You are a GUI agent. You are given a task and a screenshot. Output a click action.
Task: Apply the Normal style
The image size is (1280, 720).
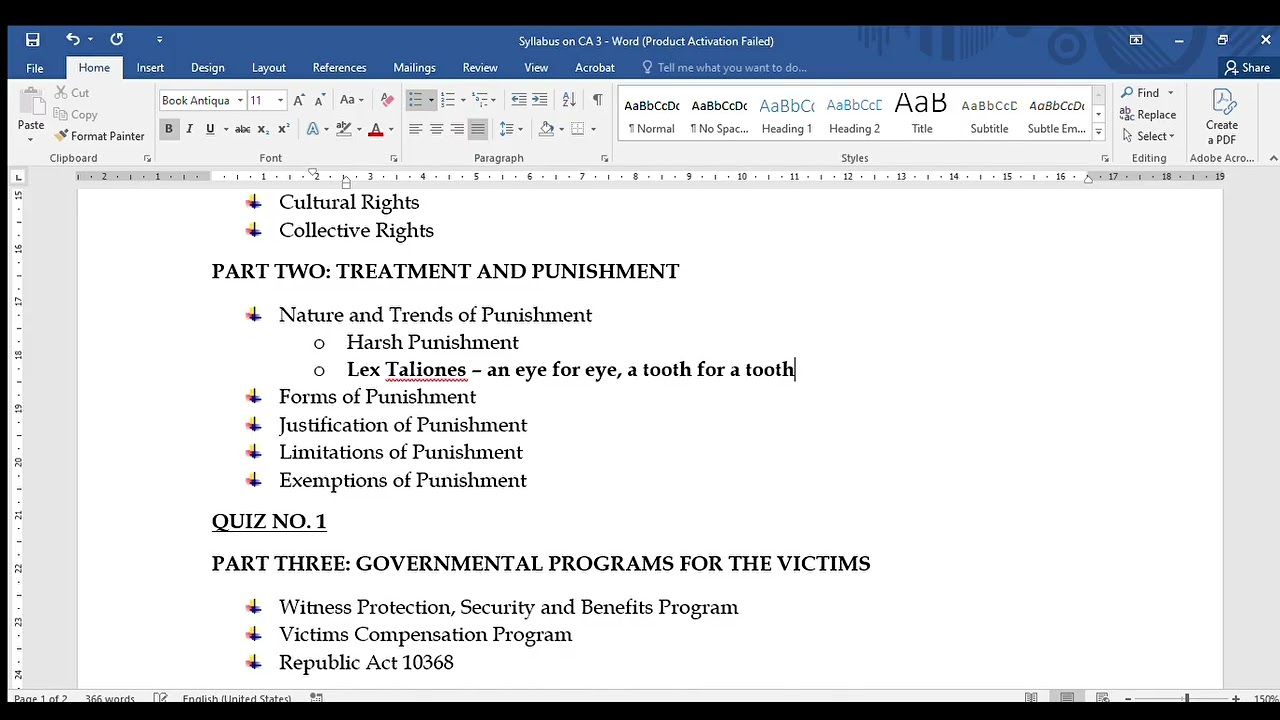click(x=651, y=115)
